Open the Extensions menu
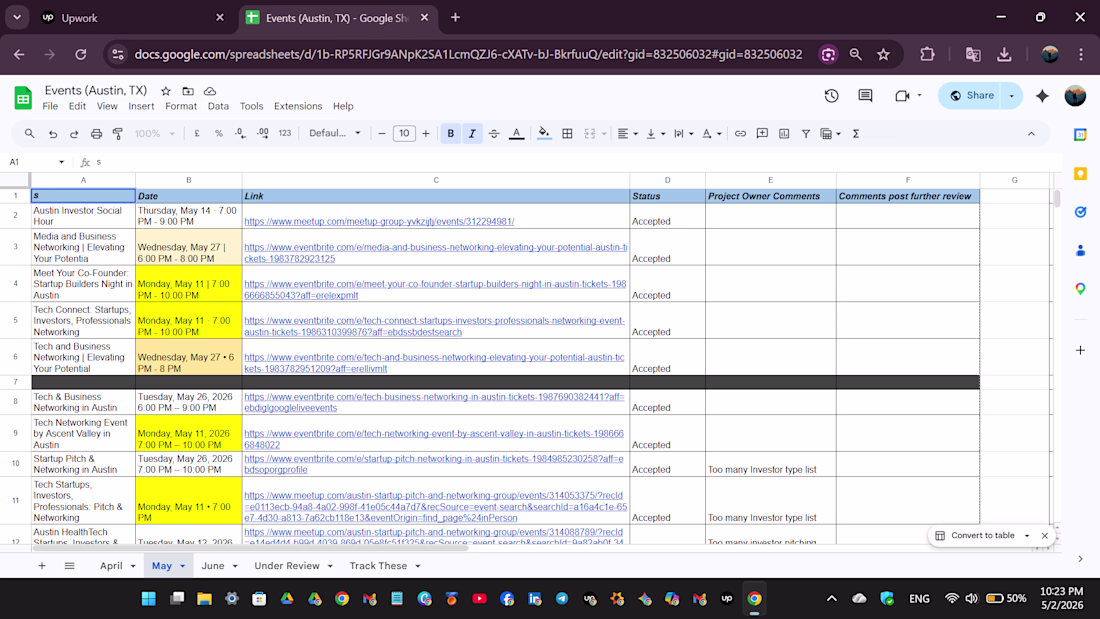Screen dimensions: 1100x619 298,106
